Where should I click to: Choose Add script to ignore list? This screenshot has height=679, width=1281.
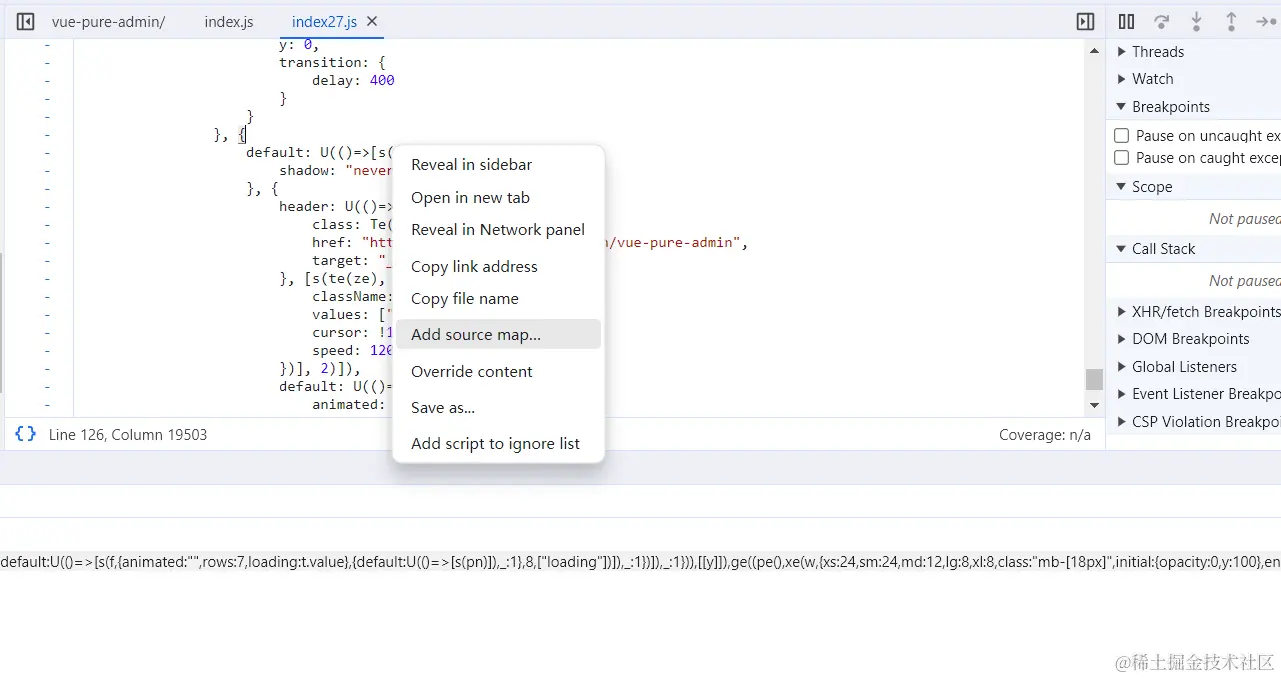[498, 444]
